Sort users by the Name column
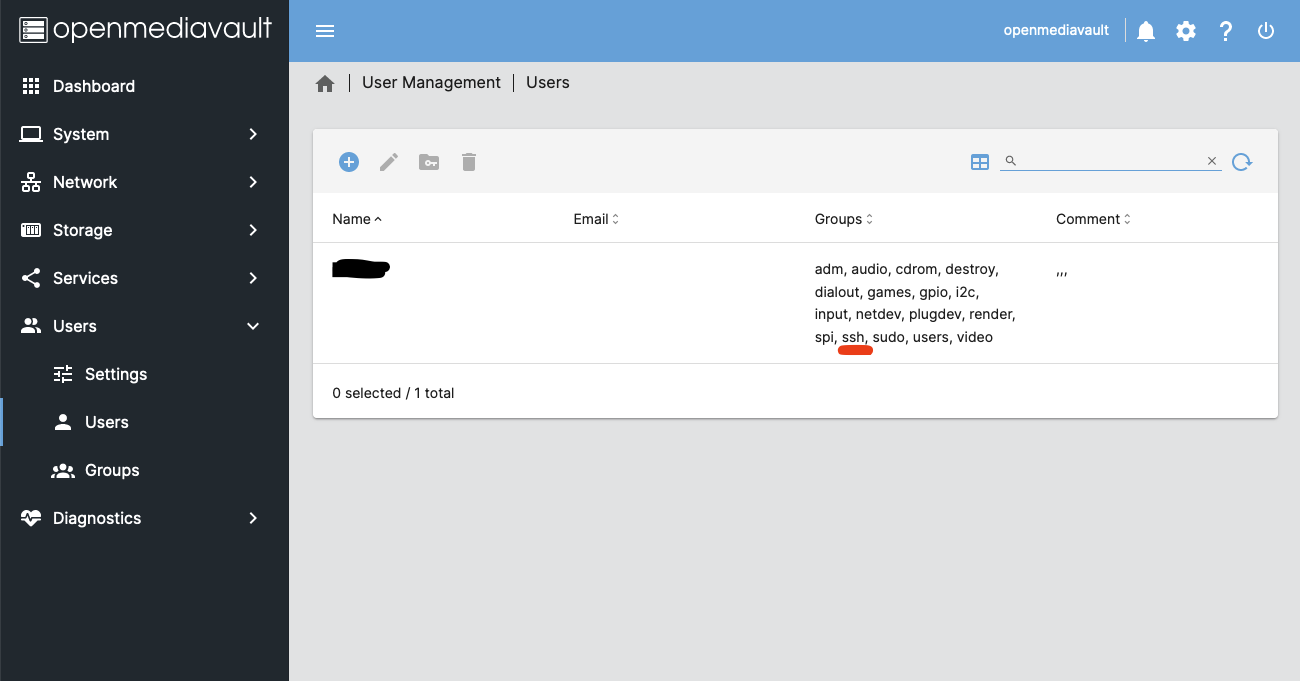The image size is (1300, 681). [x=353, y=218]
